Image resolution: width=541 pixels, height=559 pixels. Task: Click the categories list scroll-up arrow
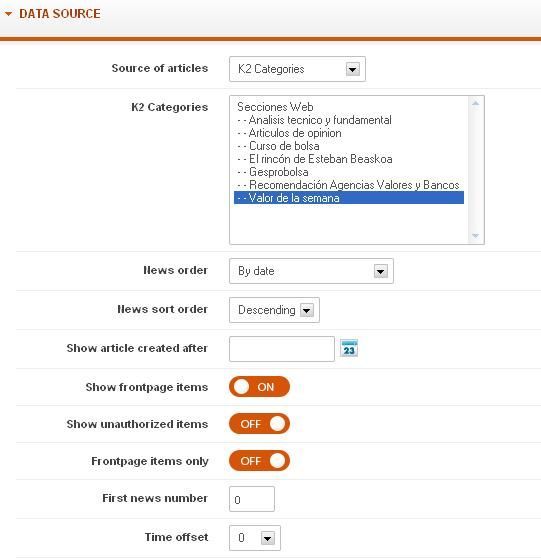[475, 103]
